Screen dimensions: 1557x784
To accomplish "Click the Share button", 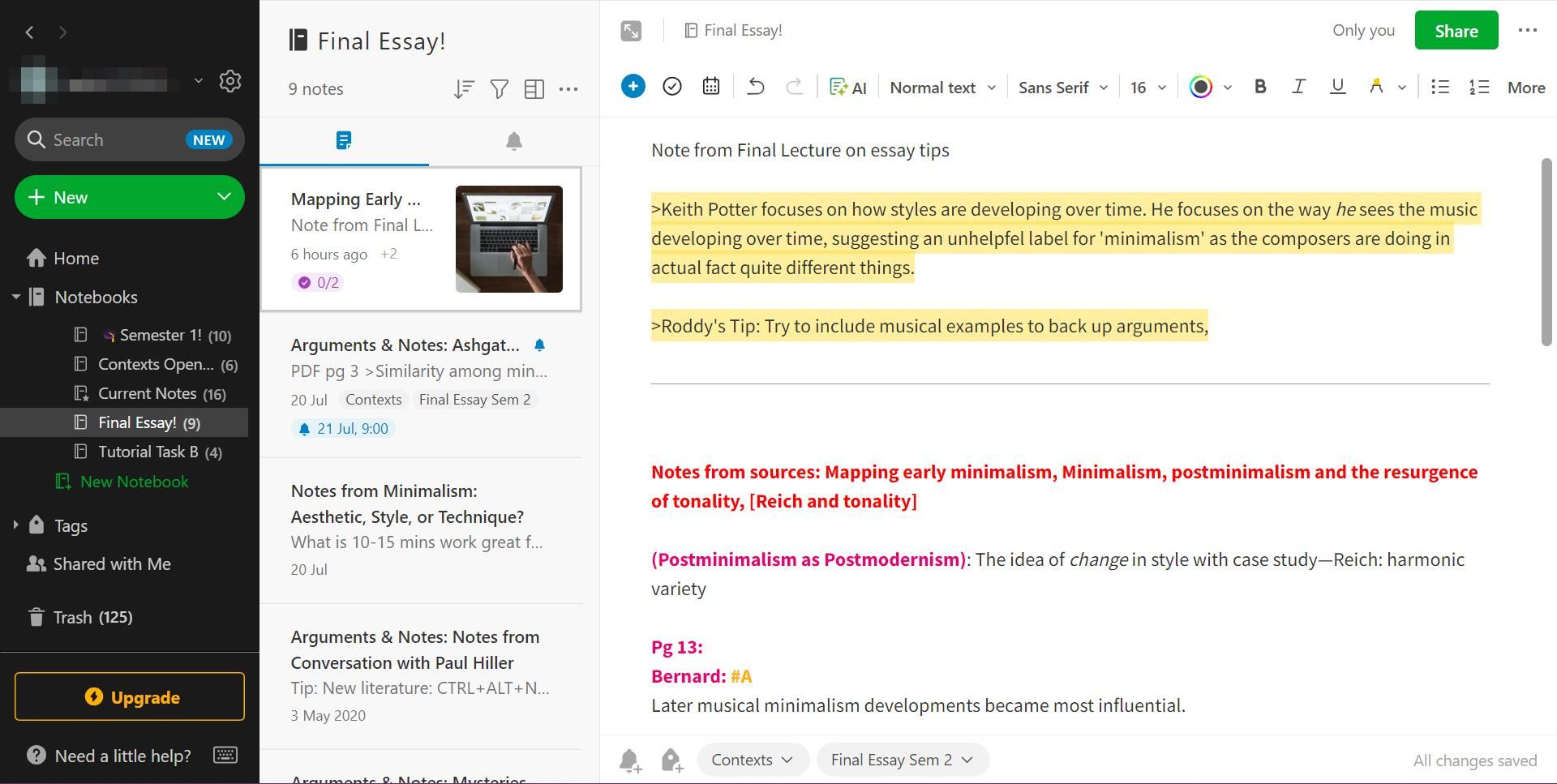I will (x=1456, y=30).
